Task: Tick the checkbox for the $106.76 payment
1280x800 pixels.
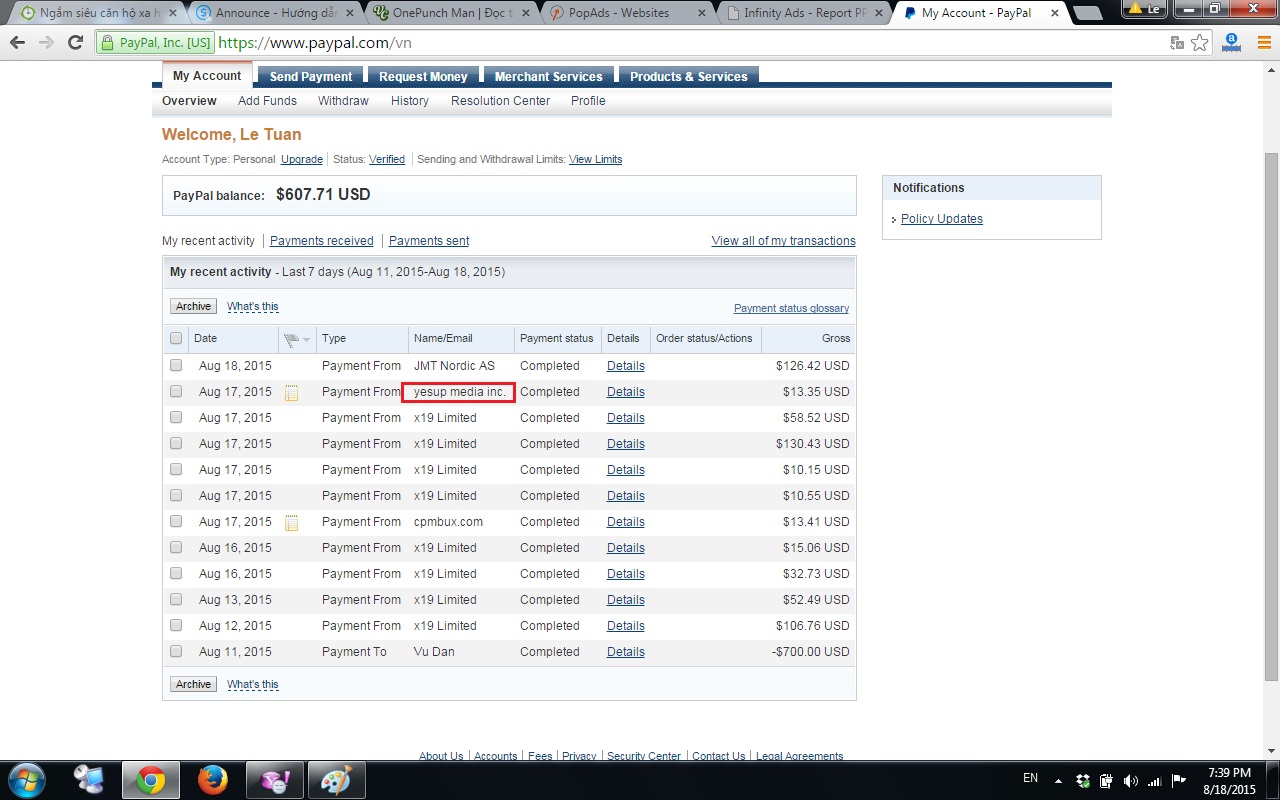Action: pyautogui.click(x=176, y=626)
